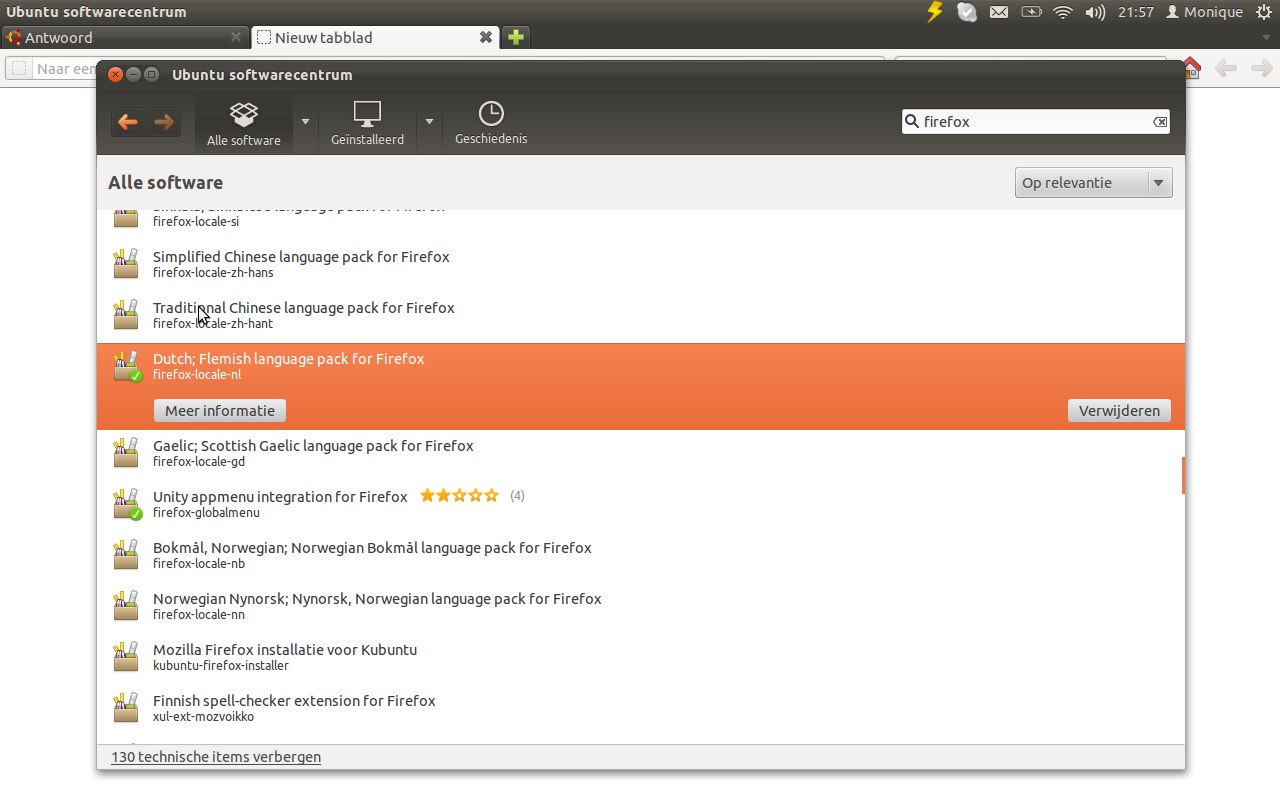1280x800 pixels.
Task: Open the Alle software section
Action: click(x=244, y=124)
